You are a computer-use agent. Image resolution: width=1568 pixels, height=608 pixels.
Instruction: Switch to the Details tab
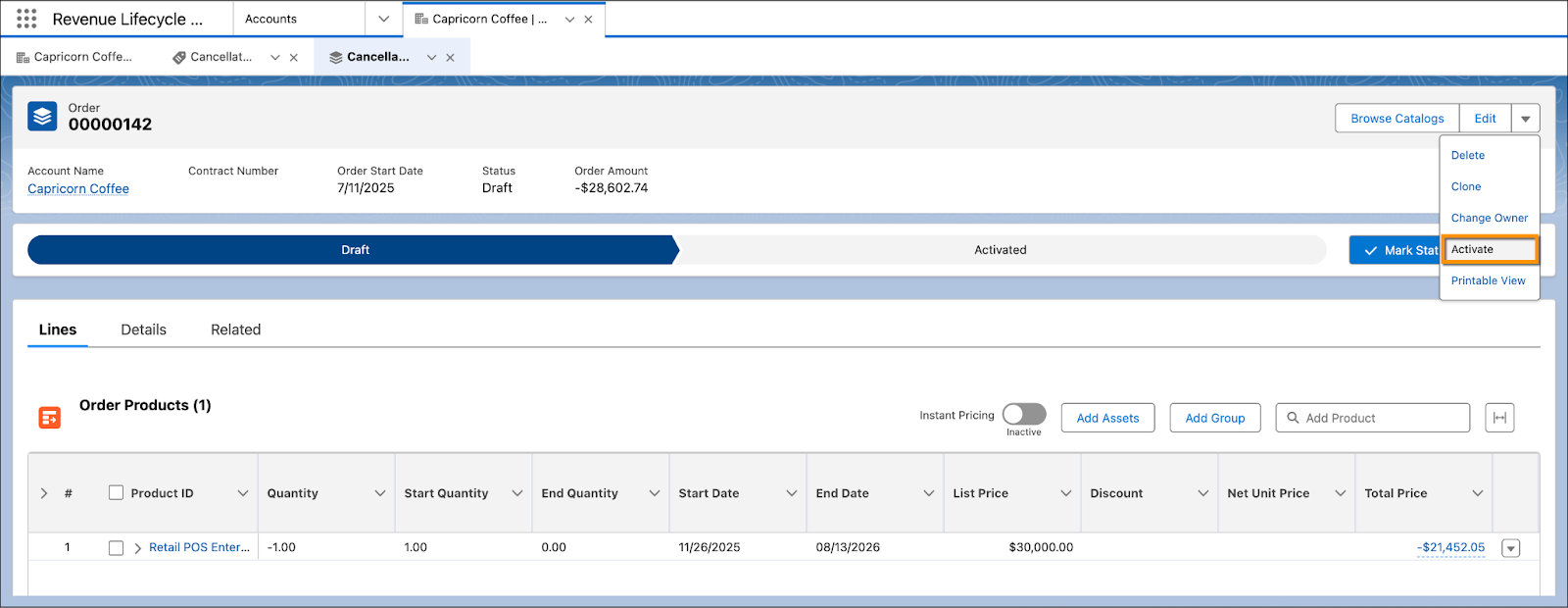click(143, 329)
